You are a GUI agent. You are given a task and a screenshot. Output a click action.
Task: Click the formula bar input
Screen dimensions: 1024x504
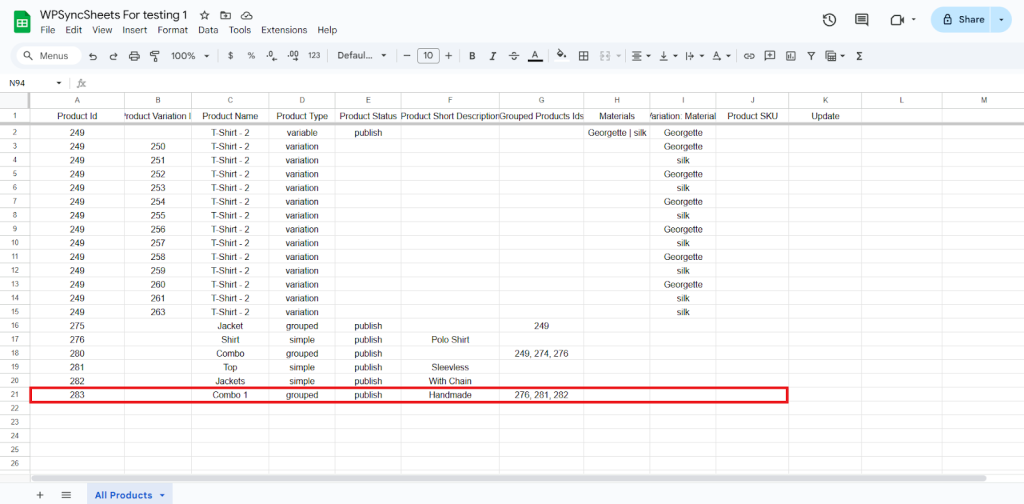pyautogui.click(x=555, y=84)
